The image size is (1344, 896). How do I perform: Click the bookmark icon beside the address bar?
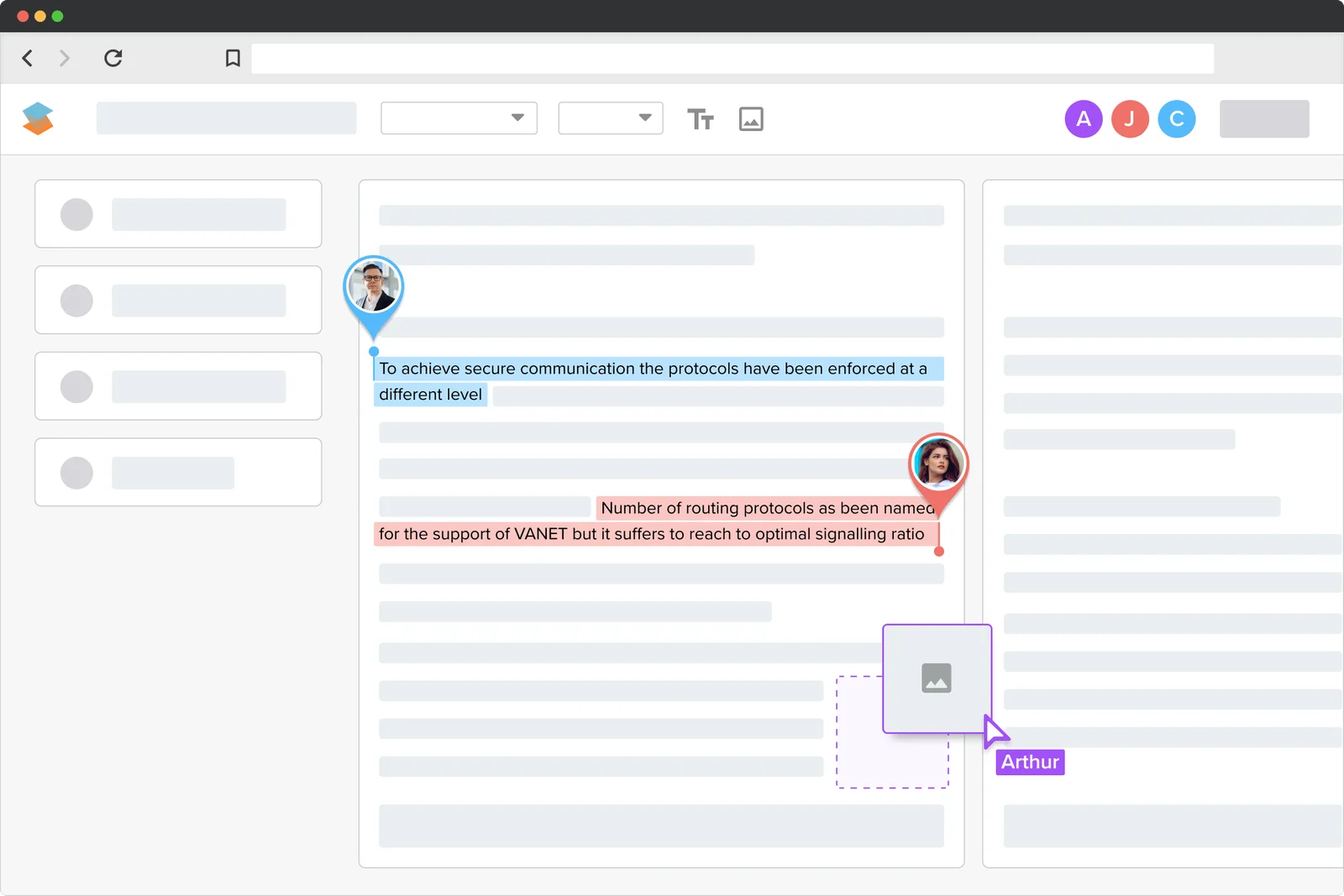click(x=233, y=58)
